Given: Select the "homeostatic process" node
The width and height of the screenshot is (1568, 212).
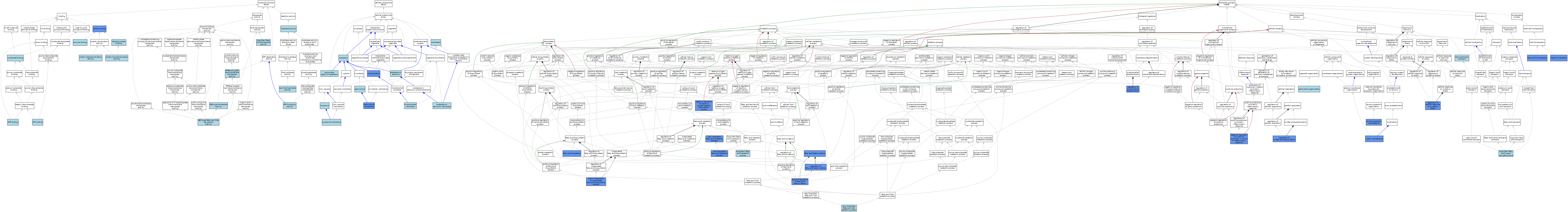Looking at the screenshot, I should (1517, 17).
